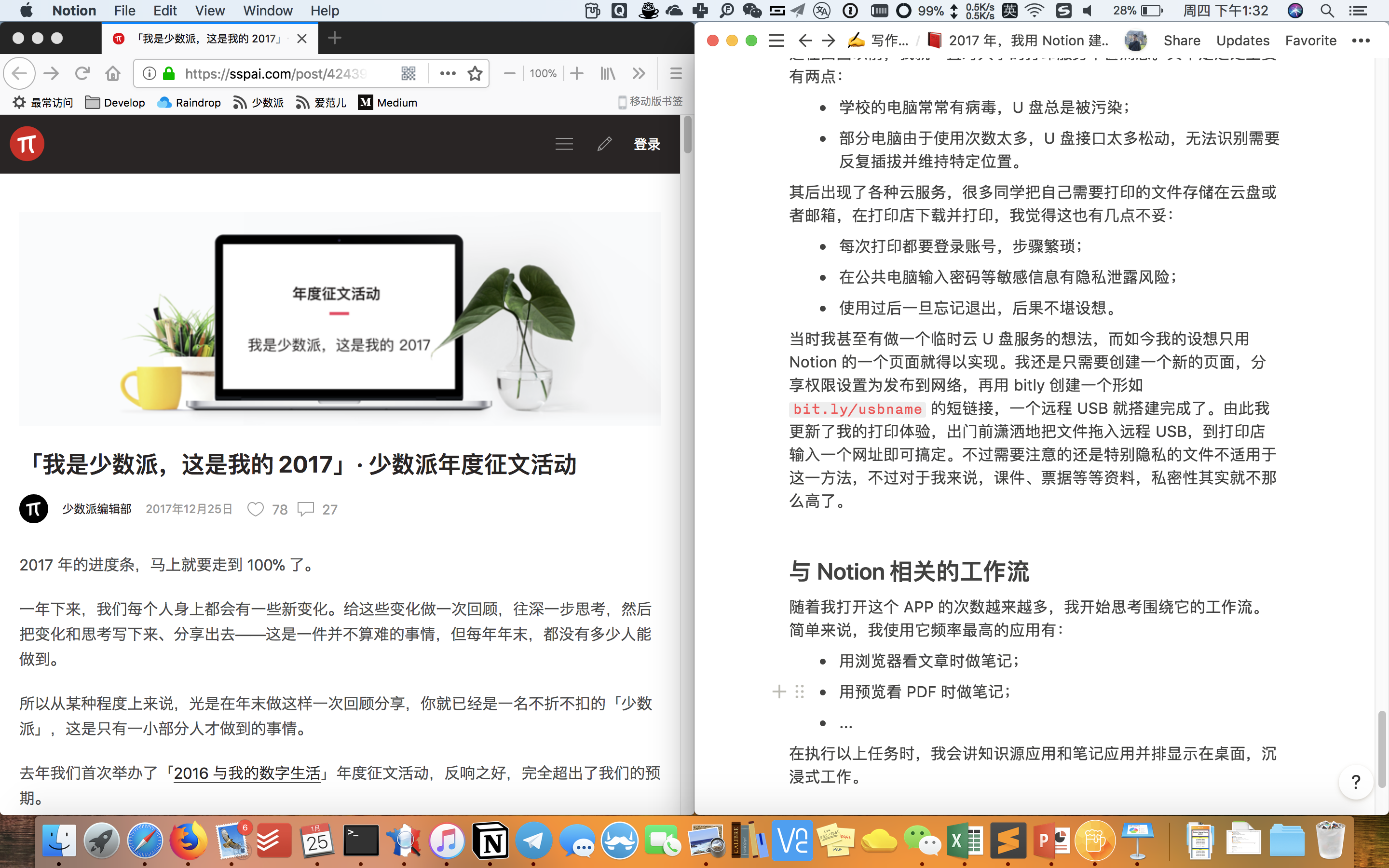
Task: Click author 少数派编辑部 name
Action: coord(97,509)
